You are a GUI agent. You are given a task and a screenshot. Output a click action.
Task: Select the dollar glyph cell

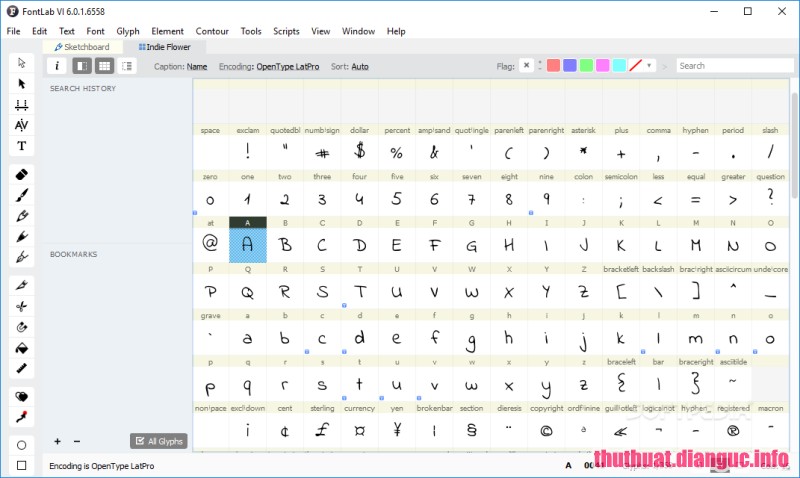(x=360, y=147)
